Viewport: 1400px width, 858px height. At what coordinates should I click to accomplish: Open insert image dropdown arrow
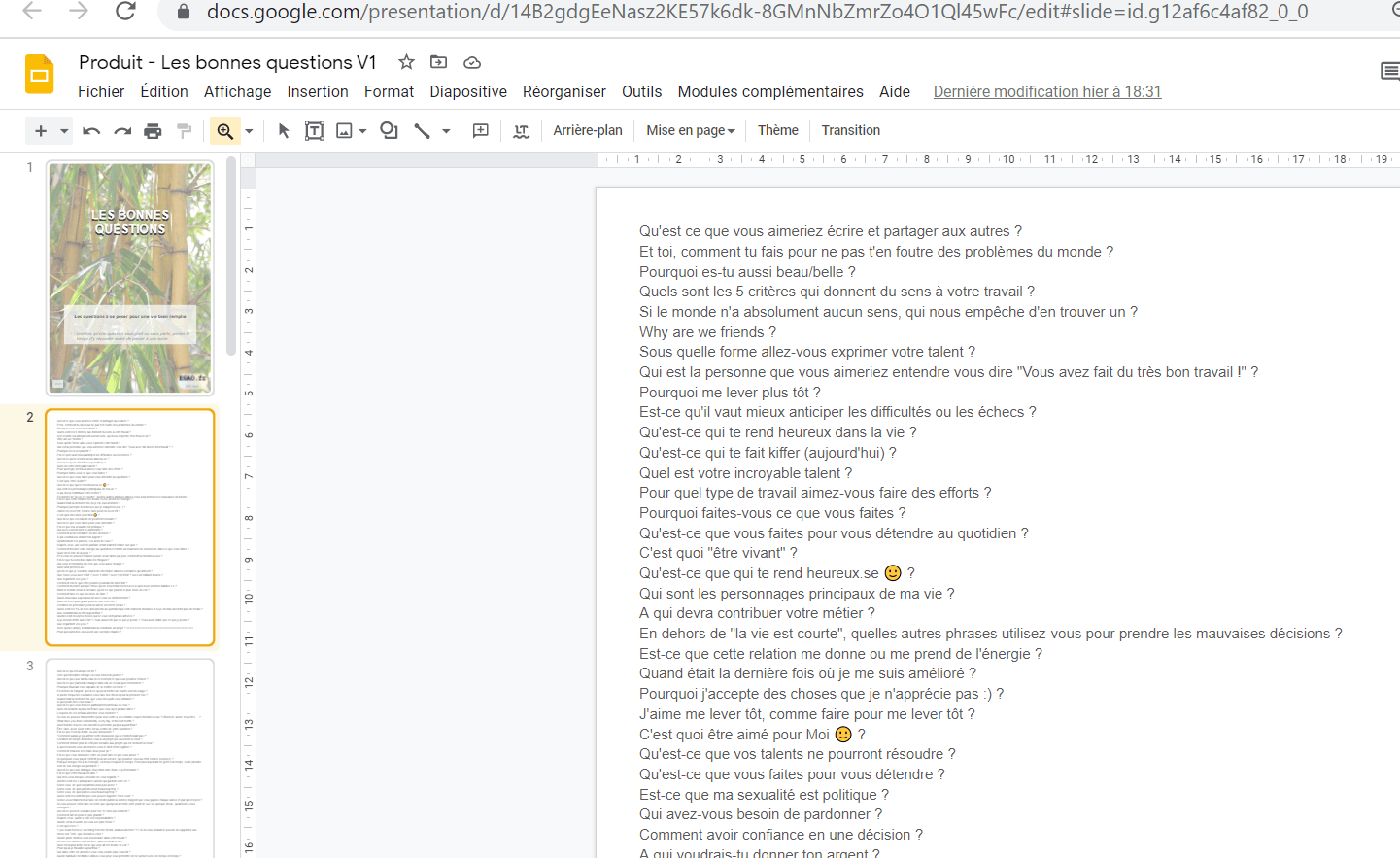(x=362, y=130)
